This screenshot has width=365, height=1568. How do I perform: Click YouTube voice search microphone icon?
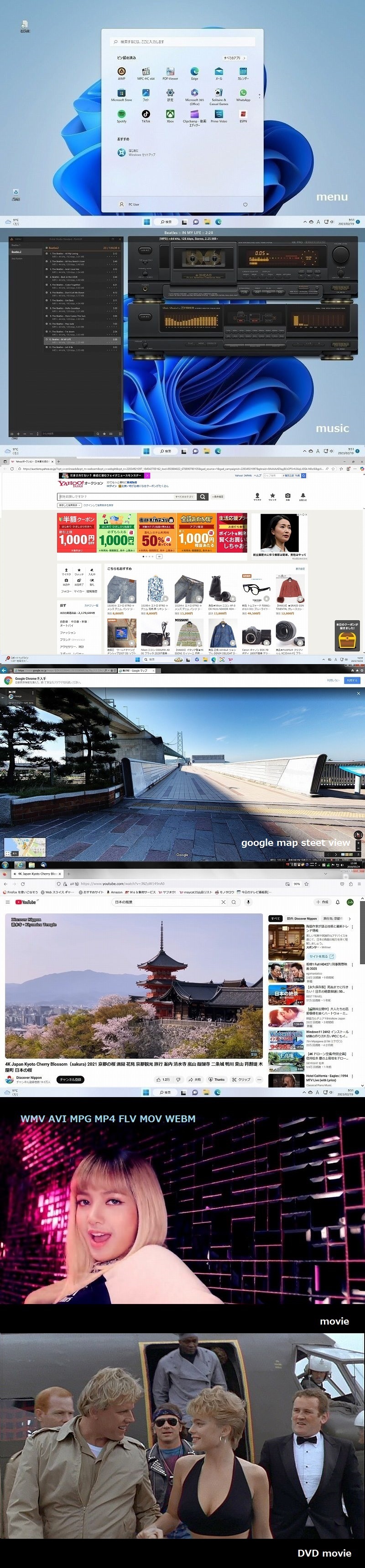[x=248, y=902]
